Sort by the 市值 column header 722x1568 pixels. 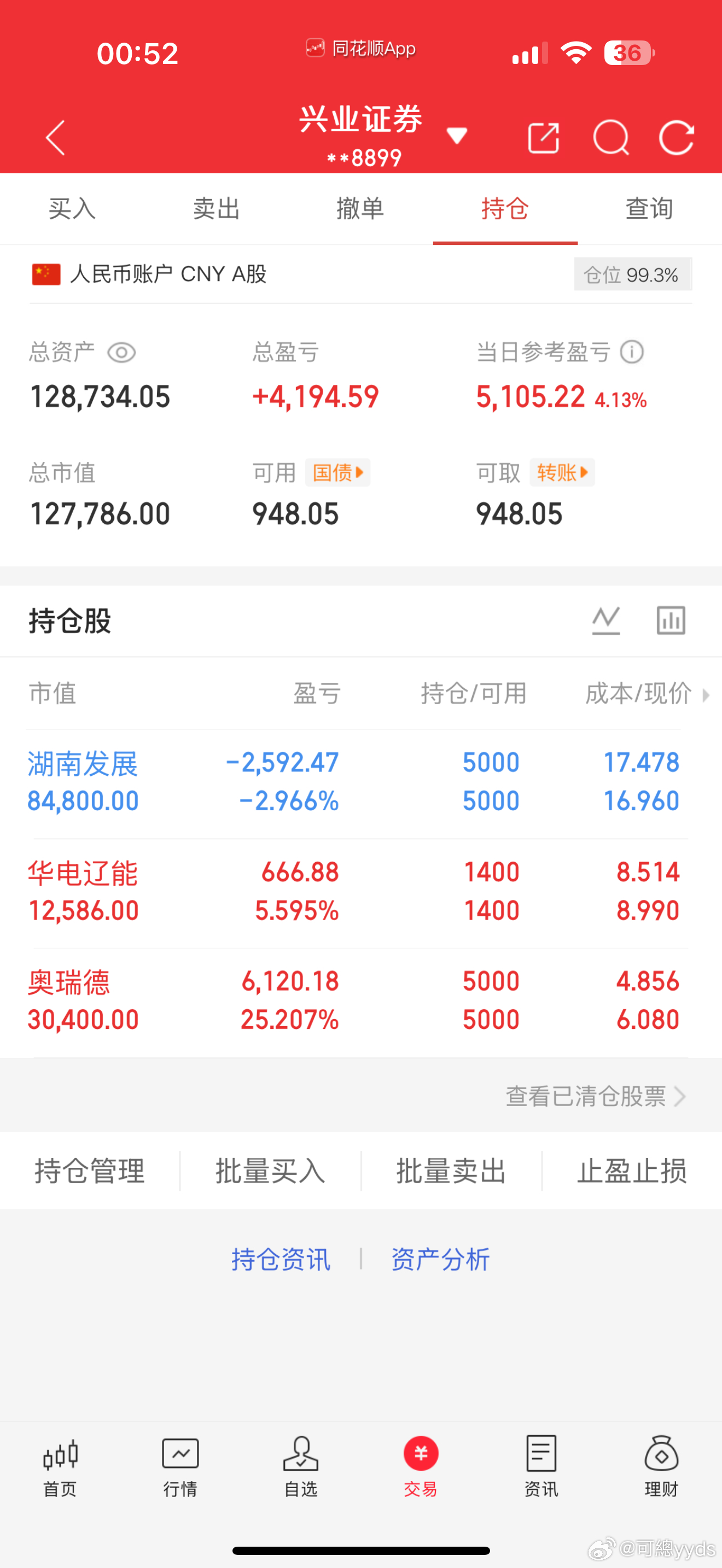pos(53,693)
